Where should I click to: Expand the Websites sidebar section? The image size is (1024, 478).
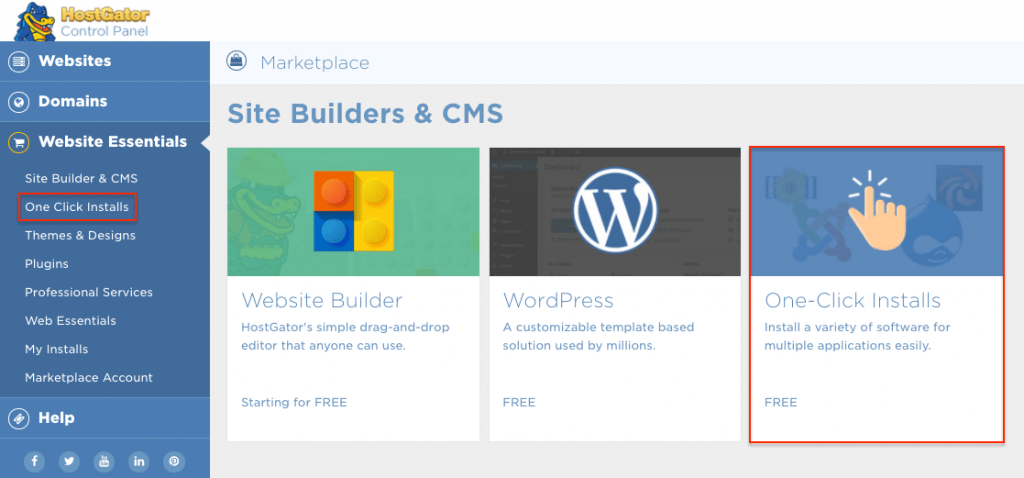click(75, 61)
